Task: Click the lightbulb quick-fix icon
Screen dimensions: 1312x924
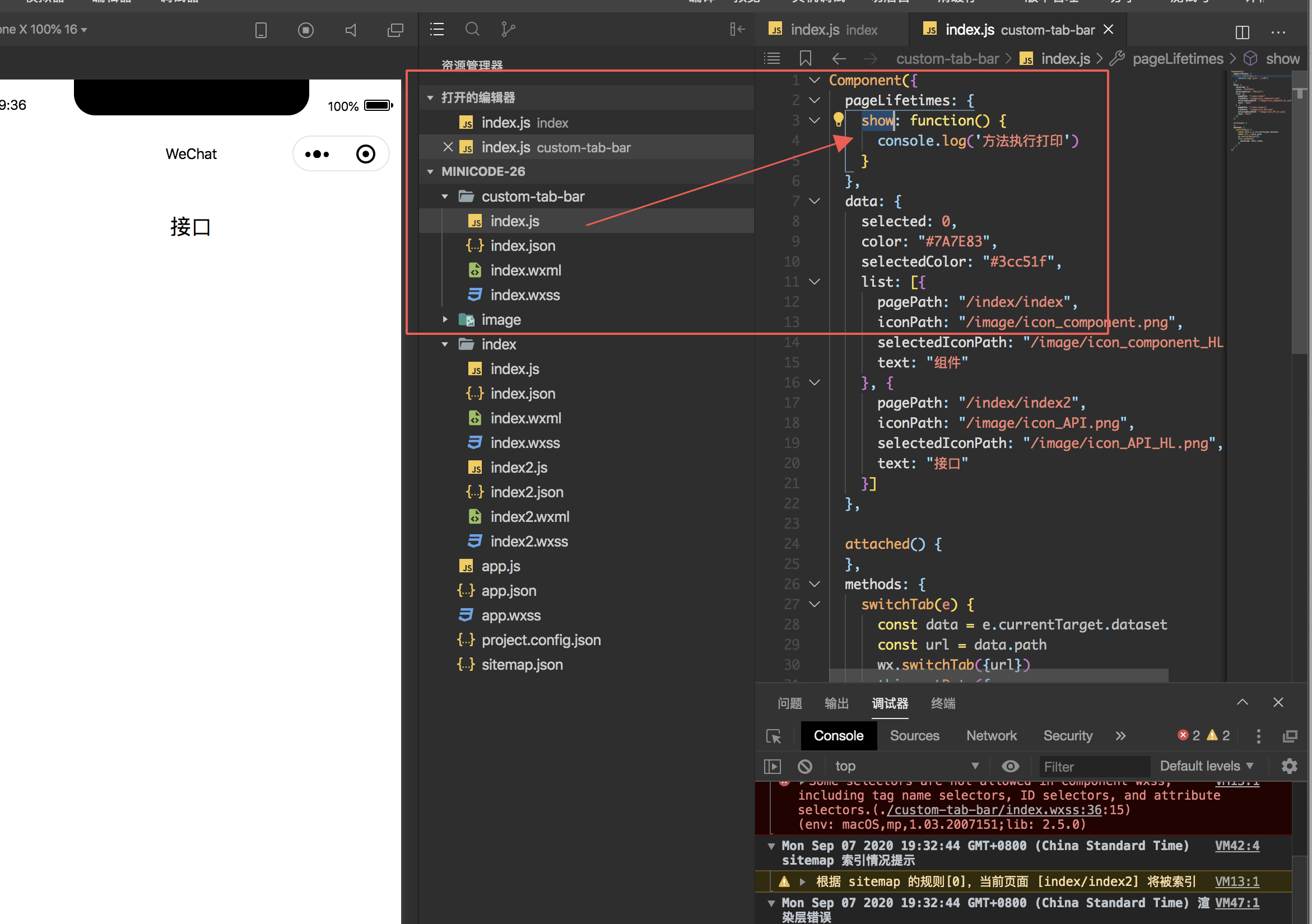Action: [838, 119]
